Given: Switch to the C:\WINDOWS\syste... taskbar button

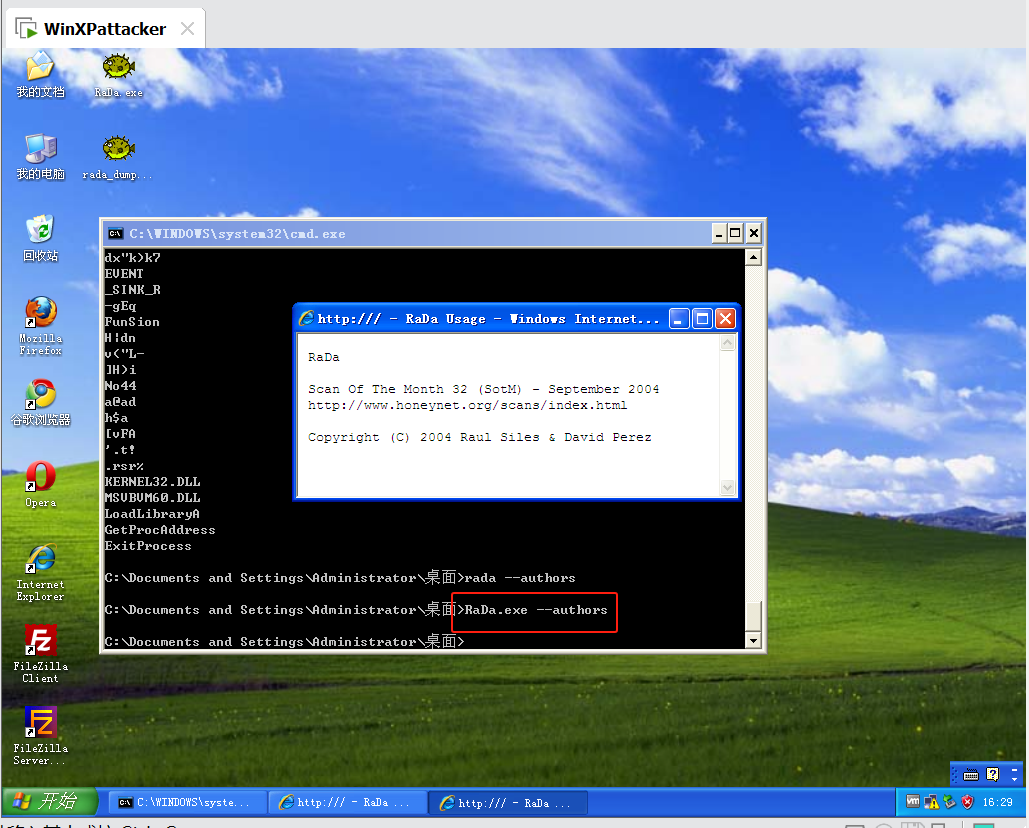Looking at the screenshot, I should (187, 802).
